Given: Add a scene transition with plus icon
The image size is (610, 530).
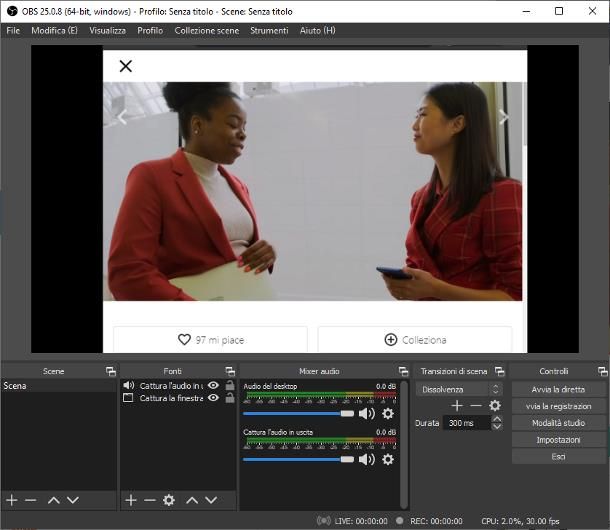Looking at the screenshot, I should [x=457, y=406].
